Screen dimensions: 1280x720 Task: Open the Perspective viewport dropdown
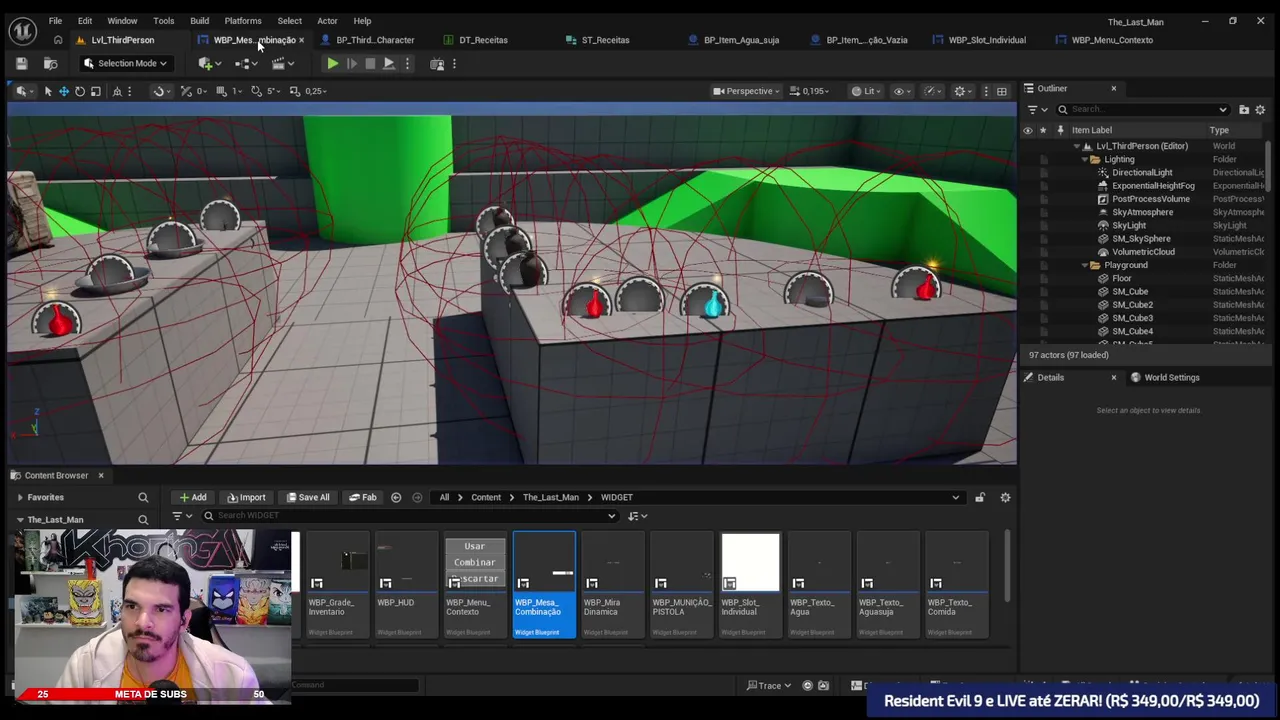click(748, 91)
